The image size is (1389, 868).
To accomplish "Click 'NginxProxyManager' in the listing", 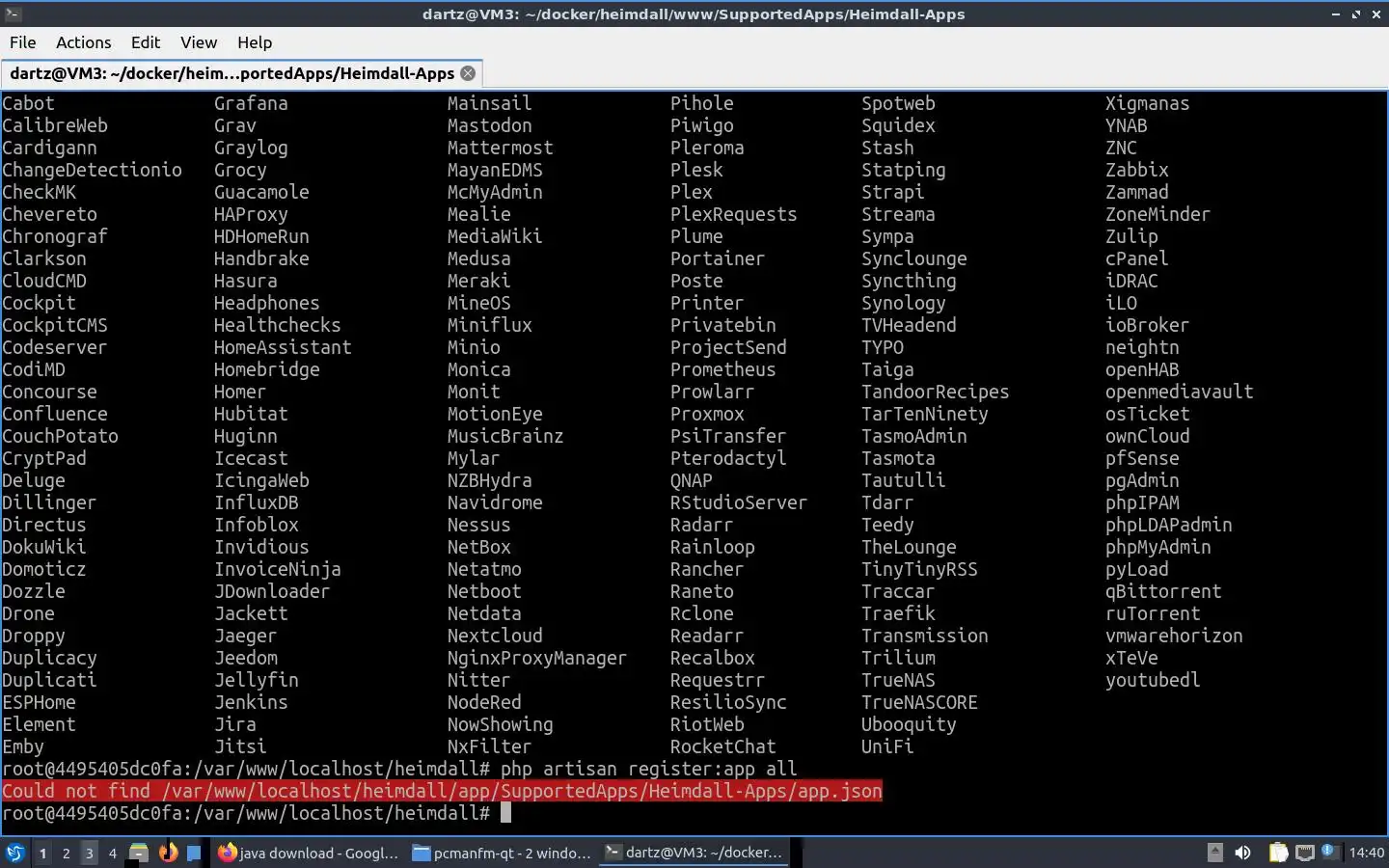I will click(x=537, y=658).
